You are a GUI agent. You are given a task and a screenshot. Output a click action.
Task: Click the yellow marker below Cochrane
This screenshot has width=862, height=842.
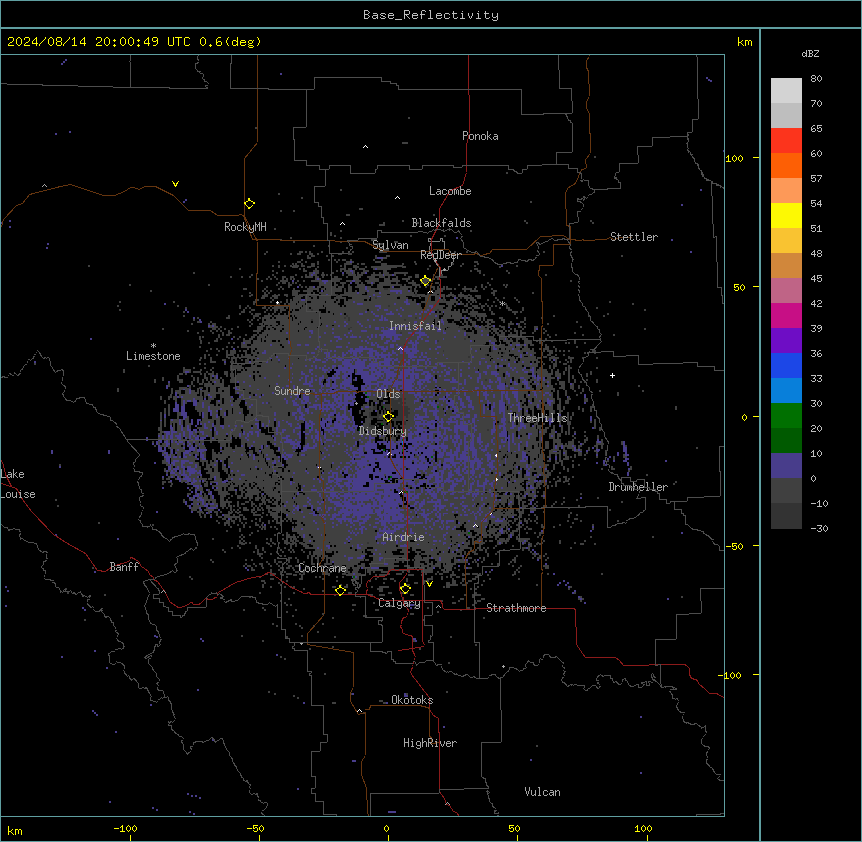pos(340,590)
